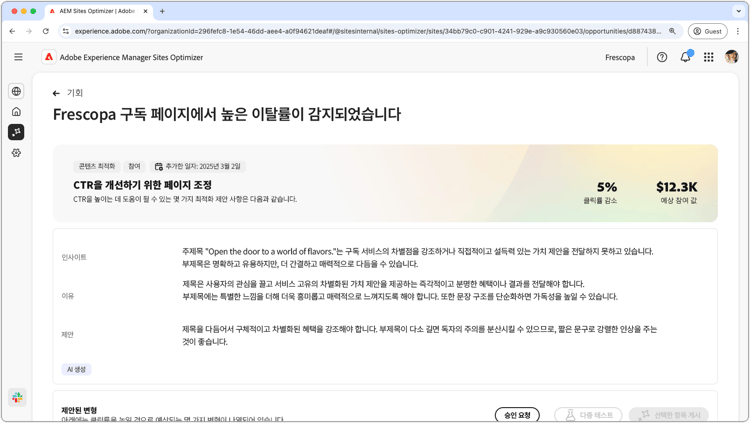Click the Slack icon in the sidebar
This screenshot has height=423, width=750.
(x=17, y=397)
